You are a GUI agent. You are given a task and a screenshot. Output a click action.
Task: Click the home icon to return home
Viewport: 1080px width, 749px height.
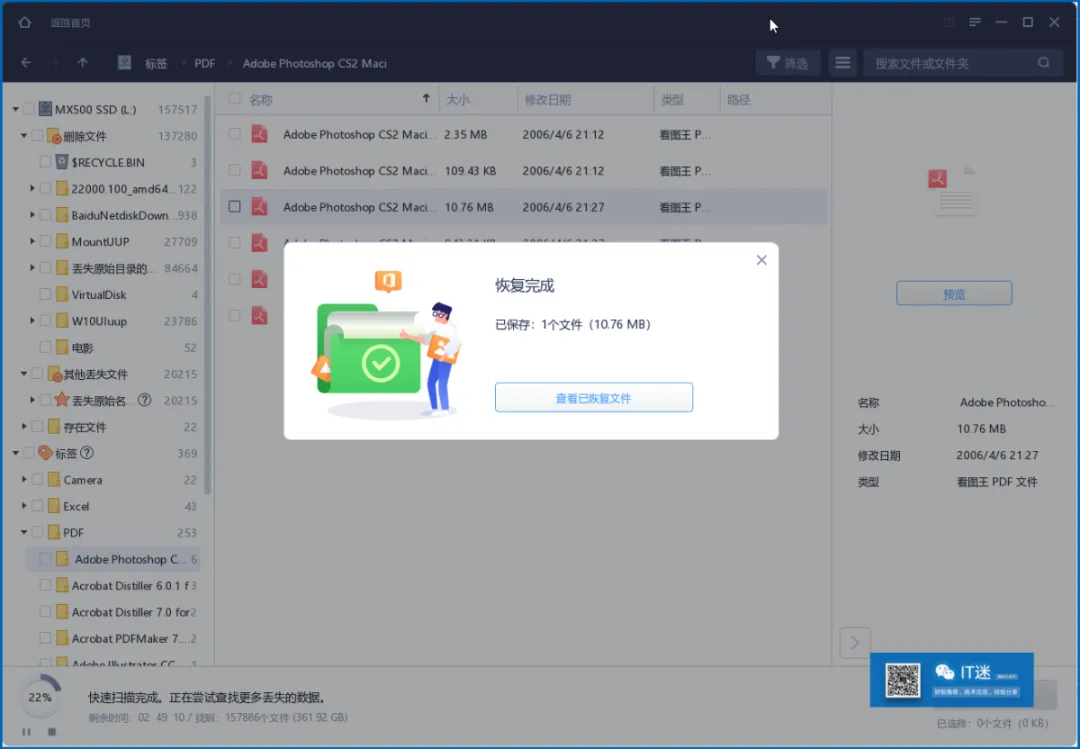click(25, 22)
